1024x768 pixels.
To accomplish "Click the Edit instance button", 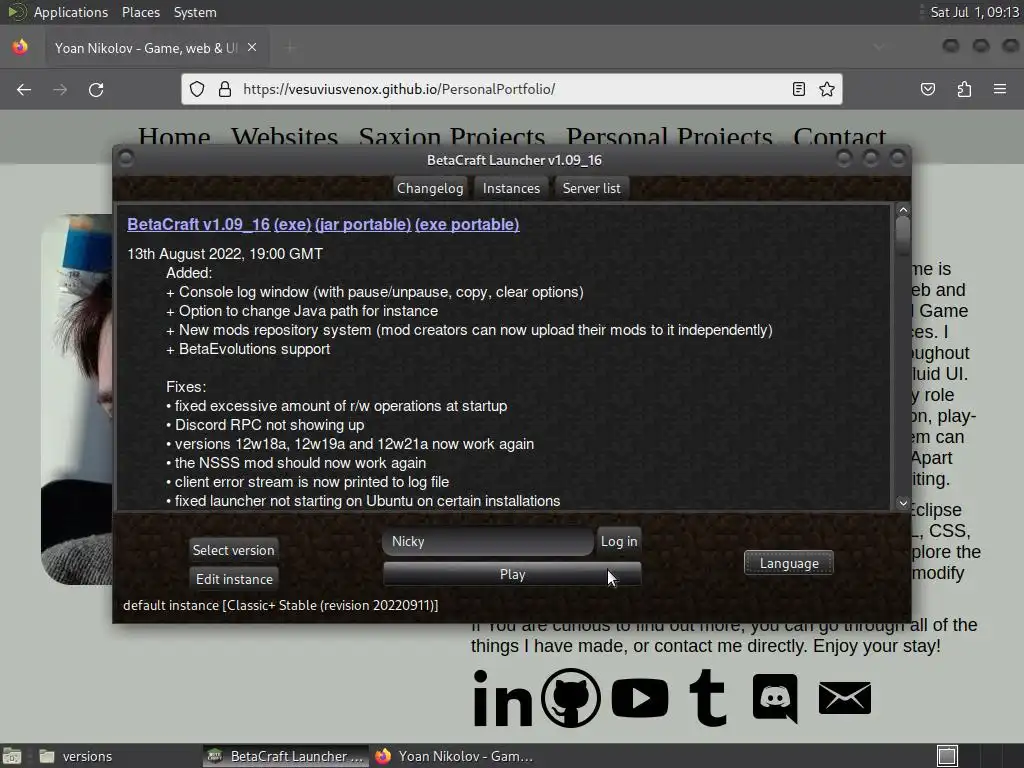I will tap(234, 579).
